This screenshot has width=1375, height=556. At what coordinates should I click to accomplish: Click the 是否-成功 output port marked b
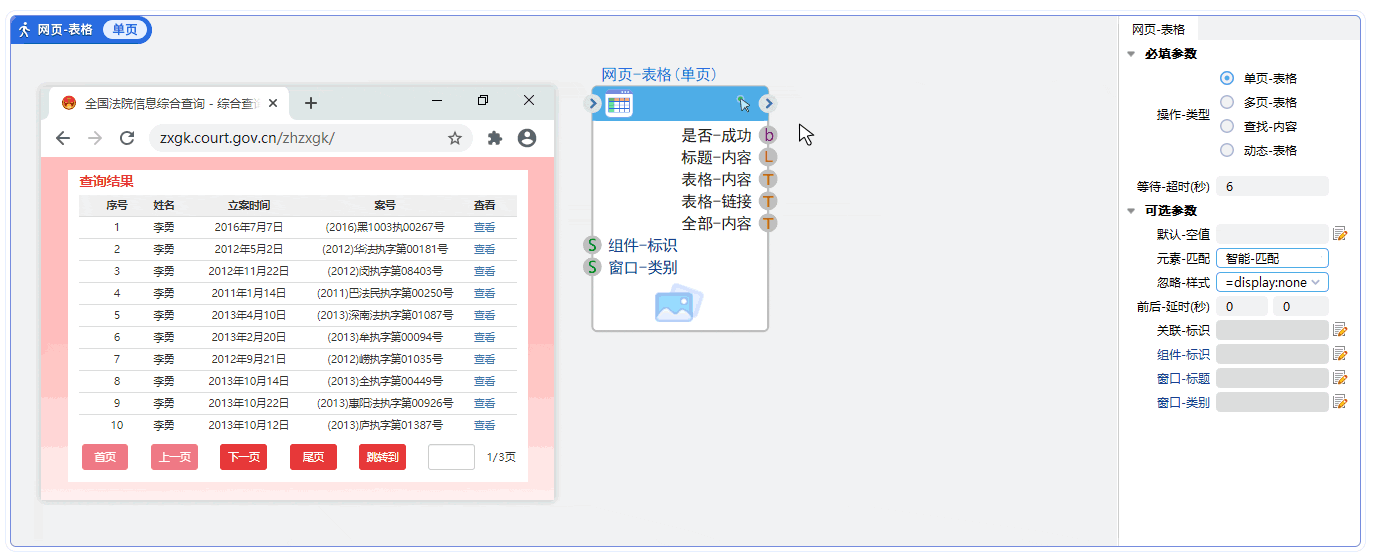coord(768,135)
